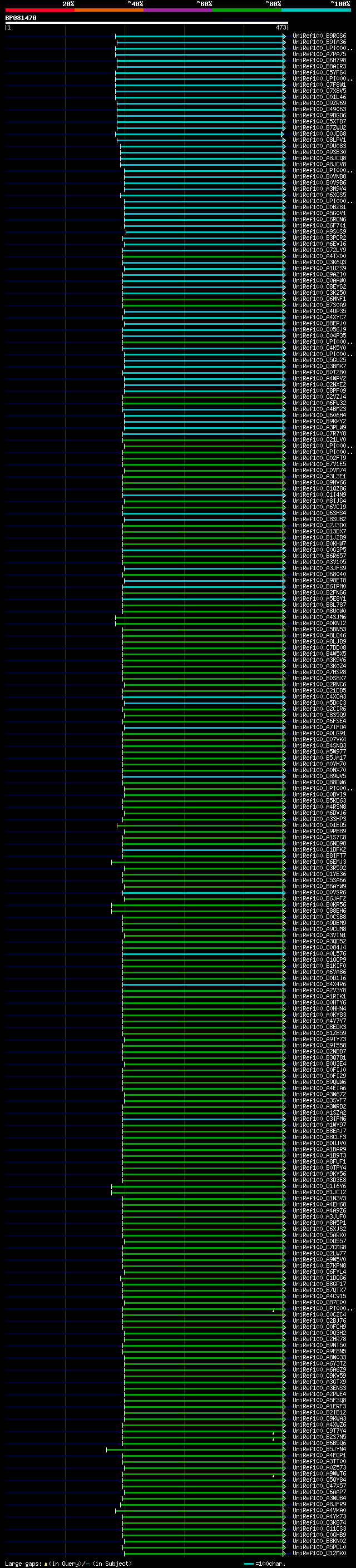Click the cyan alignment bar for UniRef100_A5D0C3
Viewport: 356px width, 1568px height.
click(x=205, y=703)
